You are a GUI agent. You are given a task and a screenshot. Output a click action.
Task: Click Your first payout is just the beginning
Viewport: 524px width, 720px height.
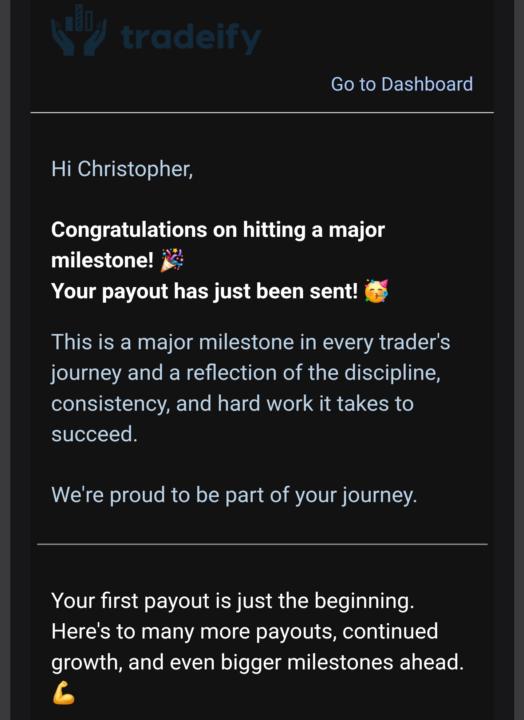(233, 601)
